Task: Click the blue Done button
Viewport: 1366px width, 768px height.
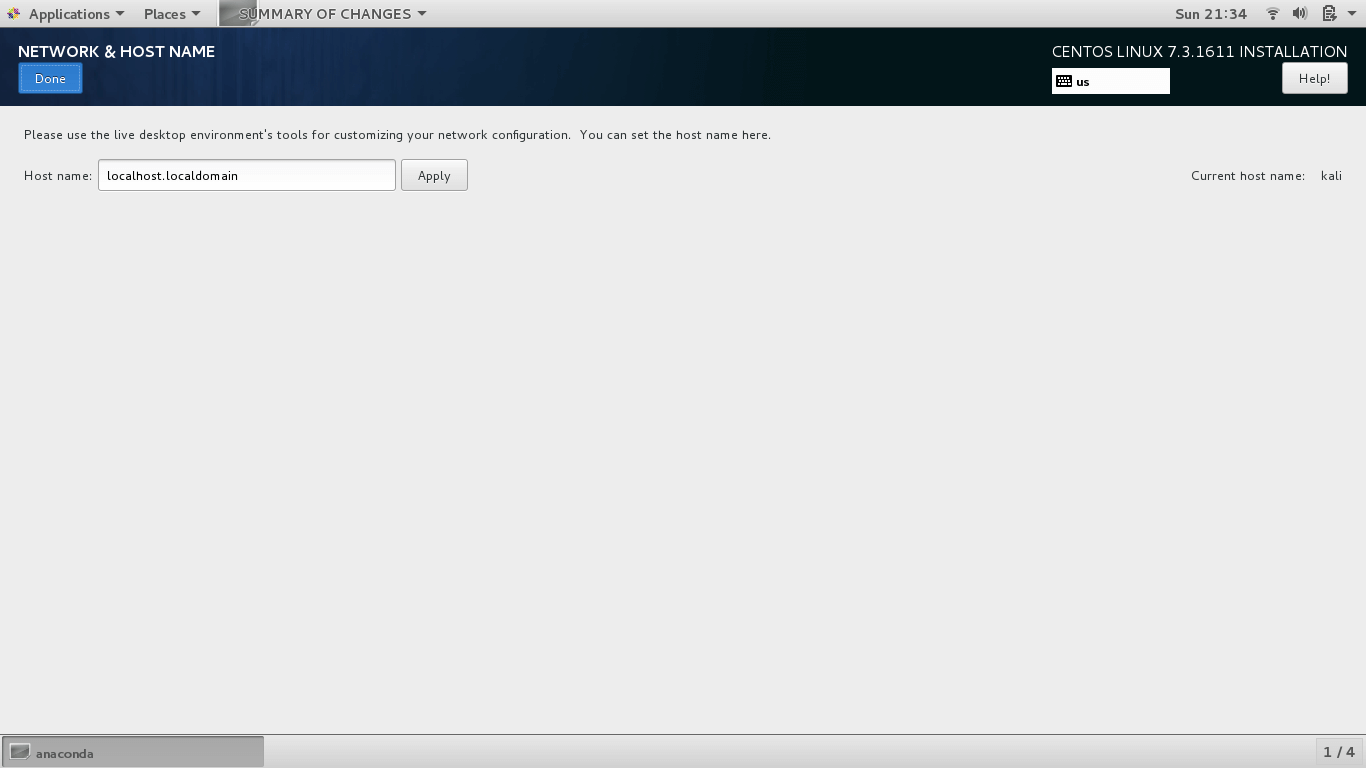Action: [50, 79]
